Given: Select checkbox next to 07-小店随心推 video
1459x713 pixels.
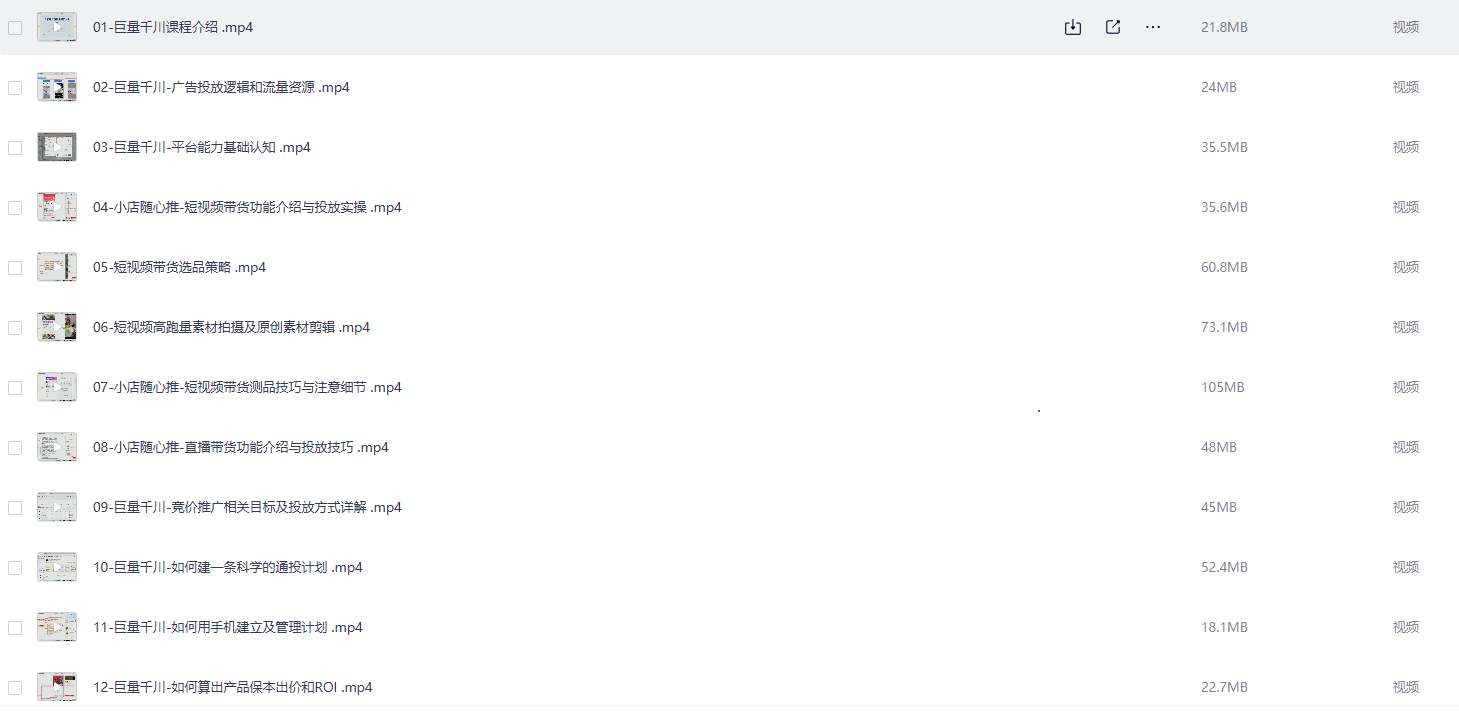Looking at the screenshot, I should click(x=15, y=388).
